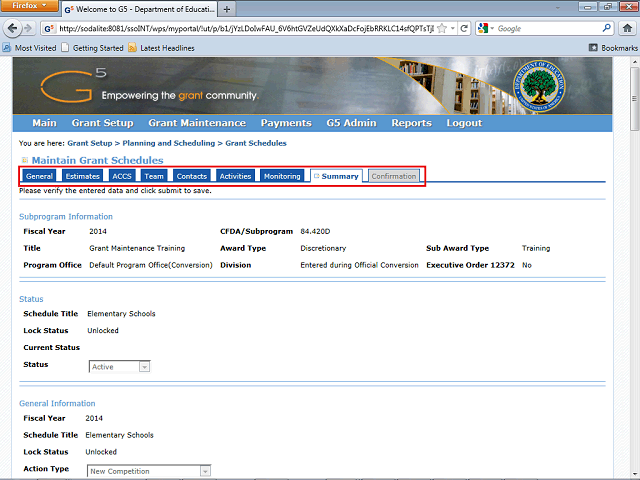Click the address bar URL field
The image size is (640, 480).
tap(246, 28)
